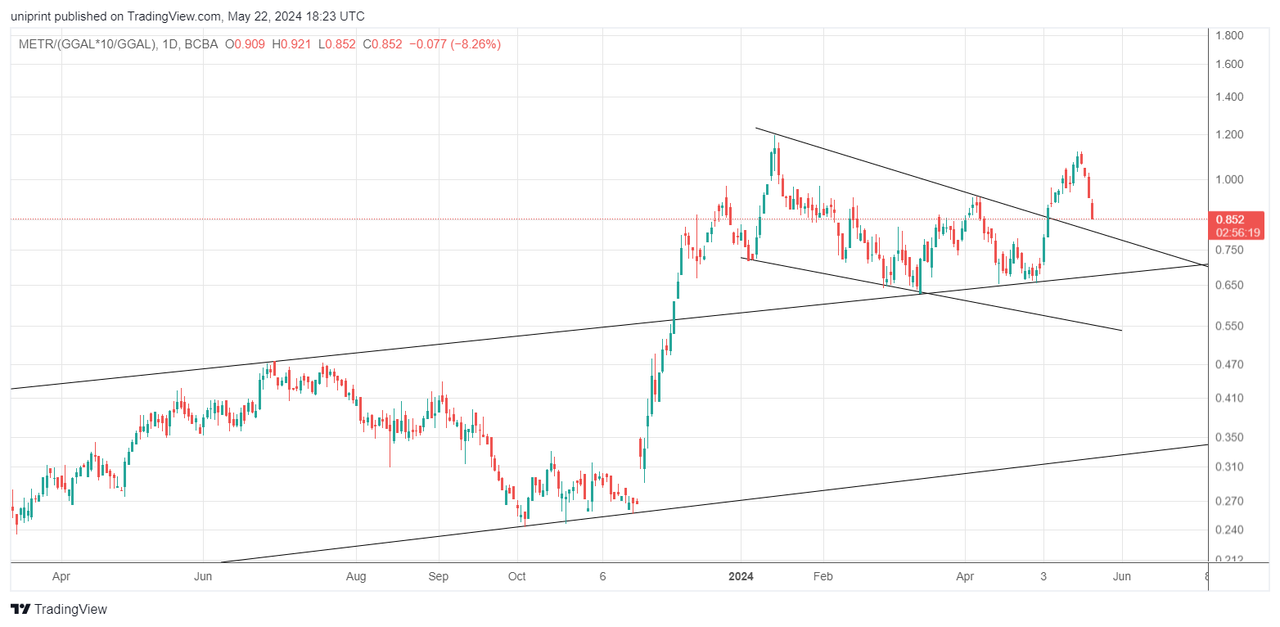Click the publication header by uniprint
This screenshot has width=1280, height=627.
(x=187, y=16)
